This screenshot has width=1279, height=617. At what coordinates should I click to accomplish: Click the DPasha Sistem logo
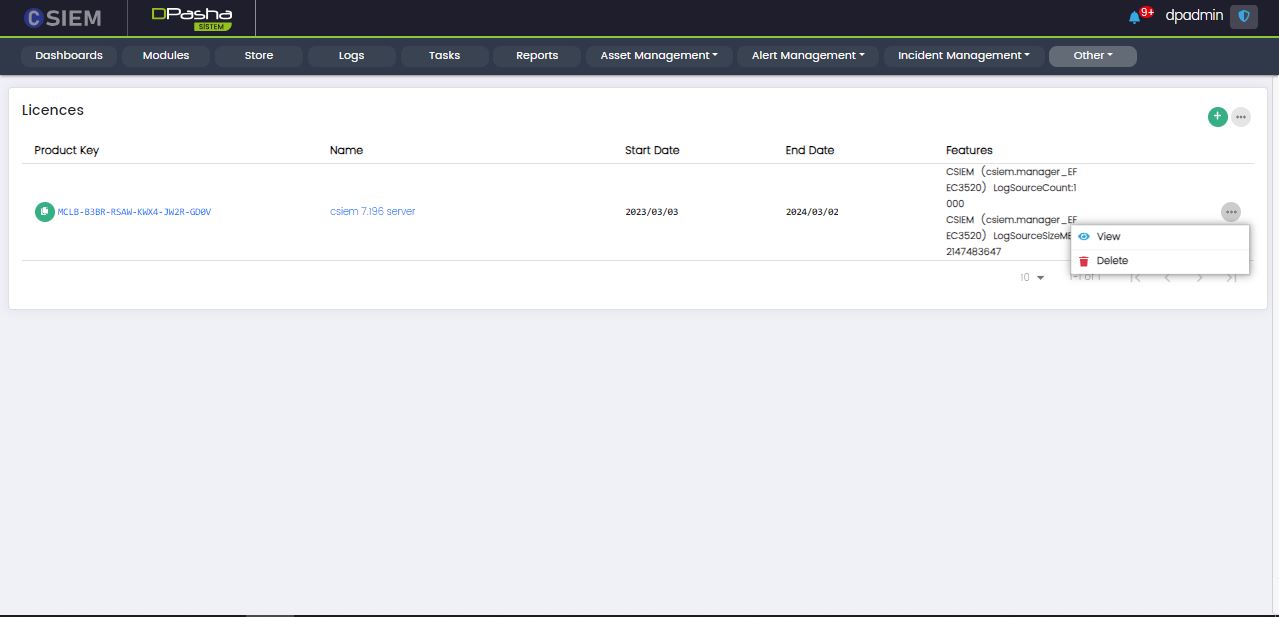(191, 18)
